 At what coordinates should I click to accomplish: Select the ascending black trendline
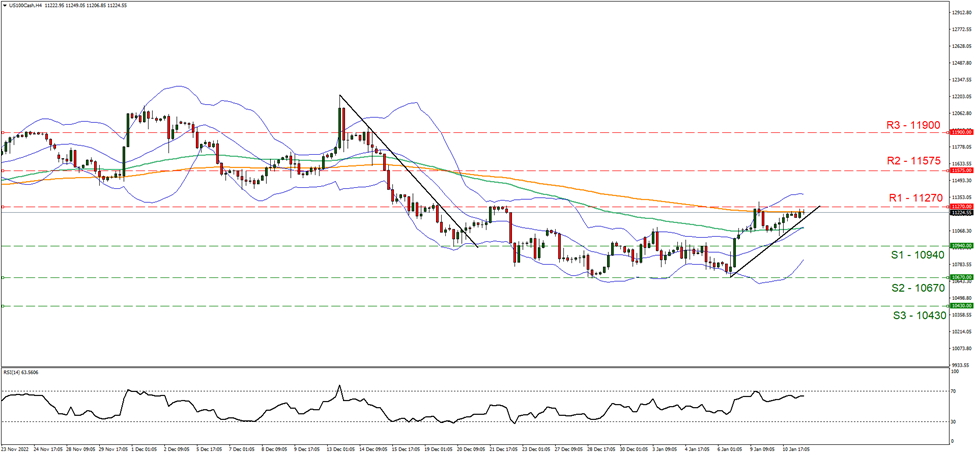point(775,240)
